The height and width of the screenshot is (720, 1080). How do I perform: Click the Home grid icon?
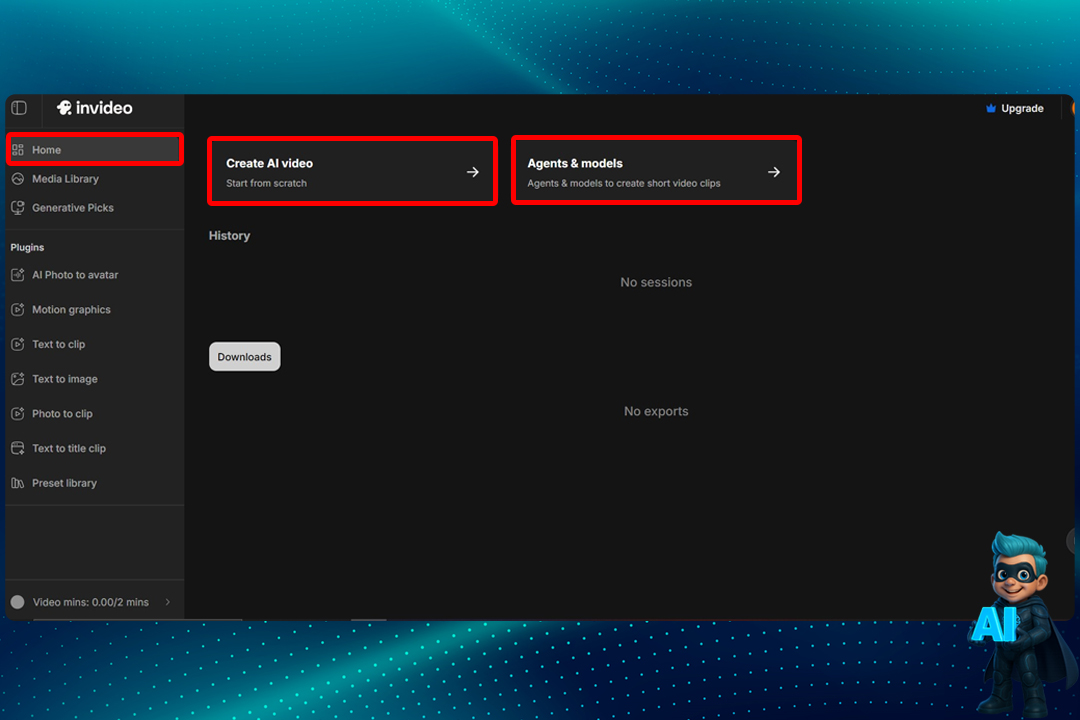(18, 150)
